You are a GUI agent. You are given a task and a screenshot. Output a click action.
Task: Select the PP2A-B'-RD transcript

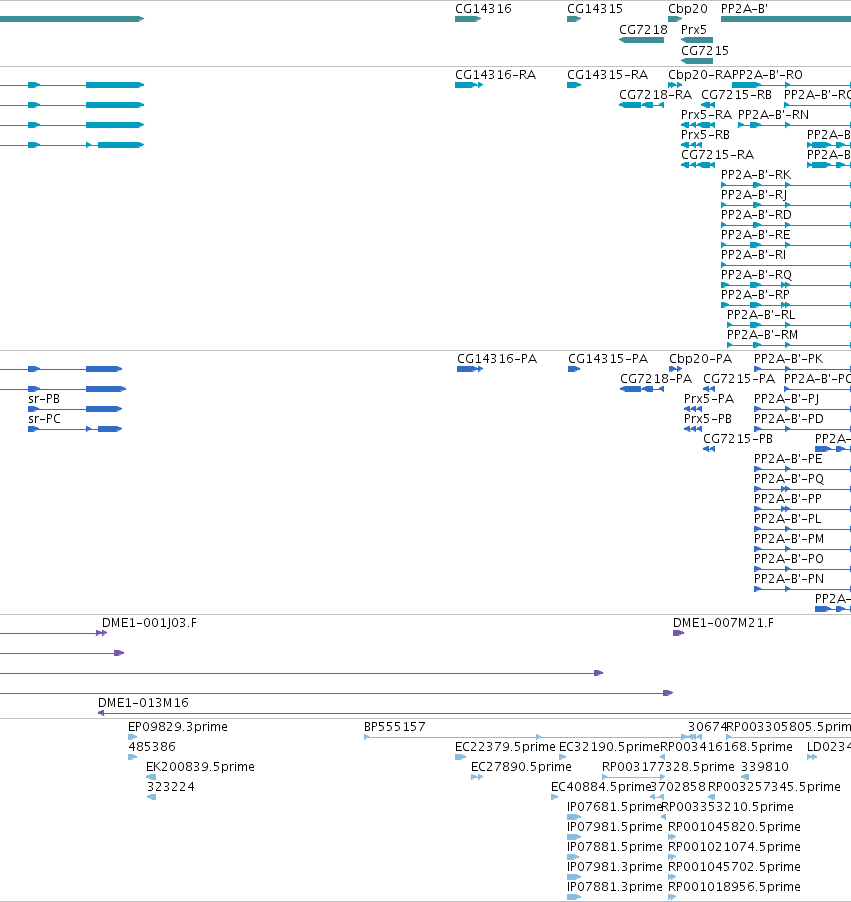(x=756, y=215)
